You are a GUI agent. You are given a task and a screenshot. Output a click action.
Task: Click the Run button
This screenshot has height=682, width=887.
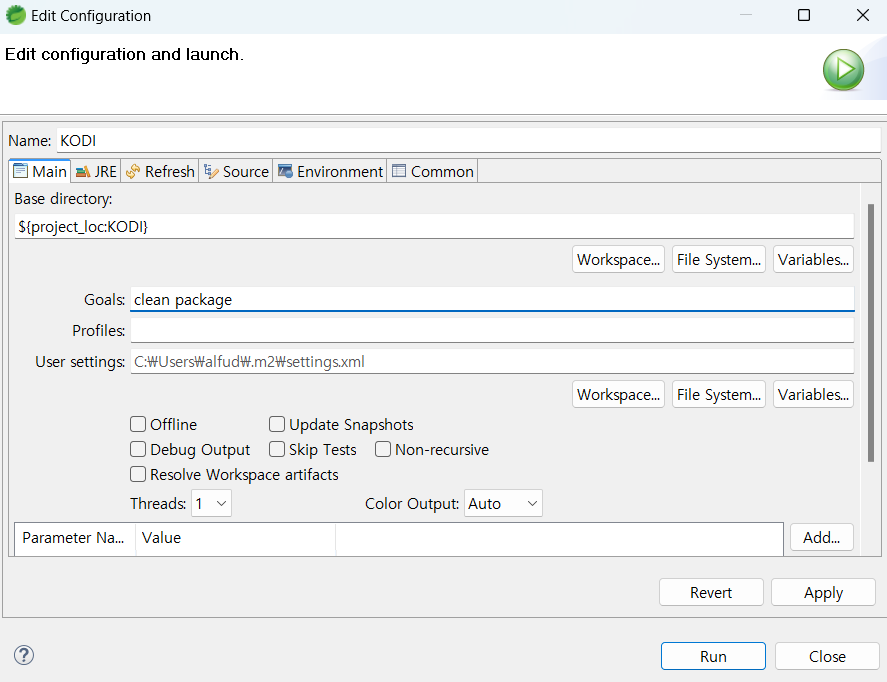pyautogui.click(x=713, y=656)
